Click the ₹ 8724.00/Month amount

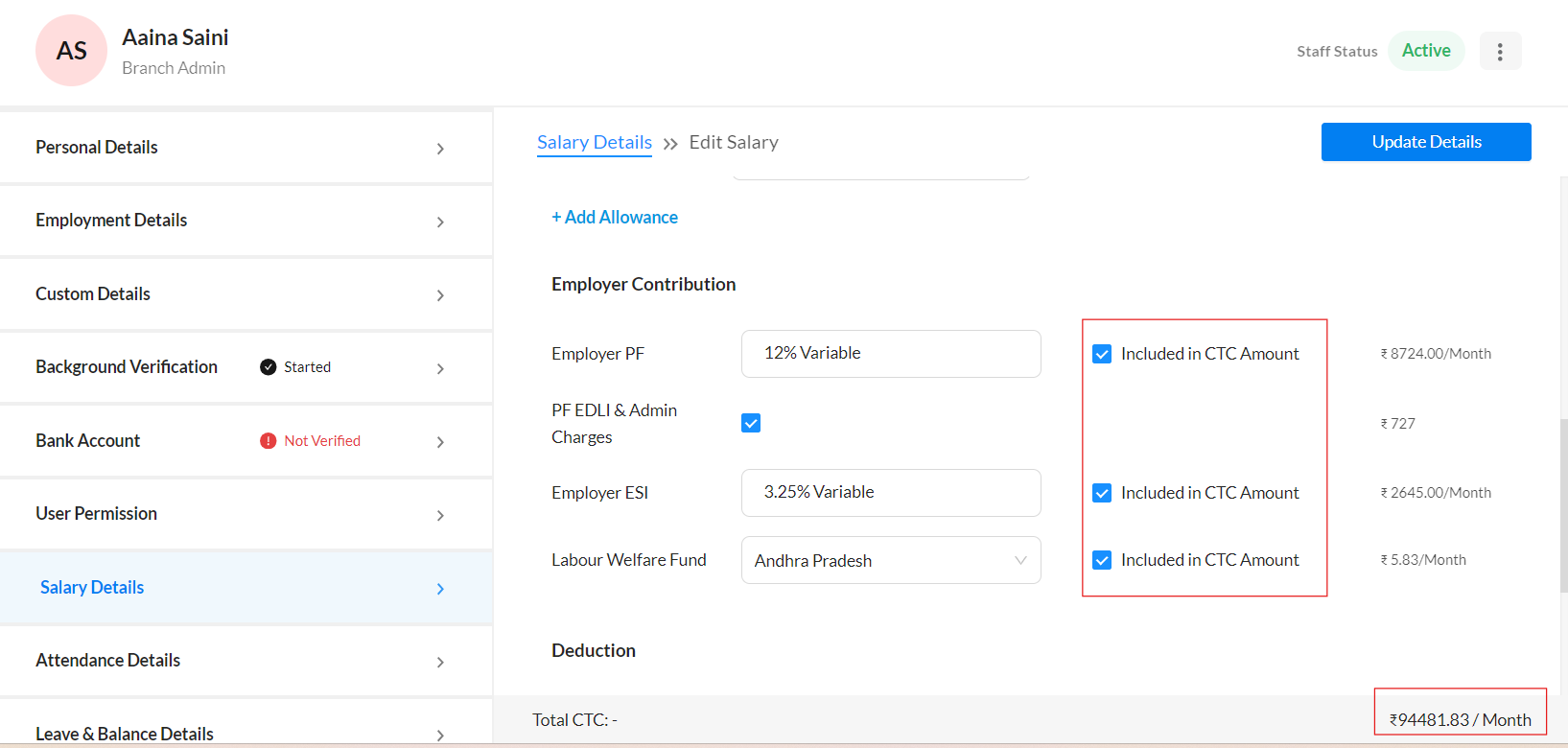click(x=1436, y=354)
